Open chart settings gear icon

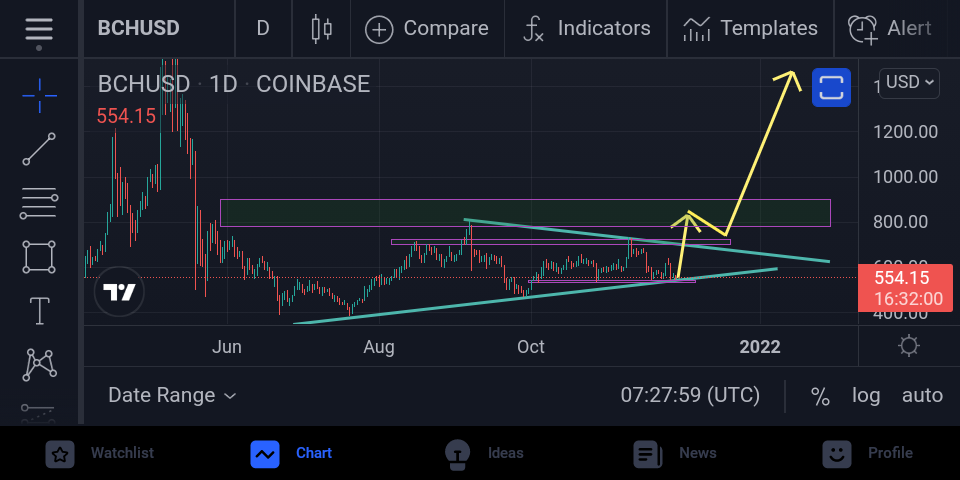(909, 346)
